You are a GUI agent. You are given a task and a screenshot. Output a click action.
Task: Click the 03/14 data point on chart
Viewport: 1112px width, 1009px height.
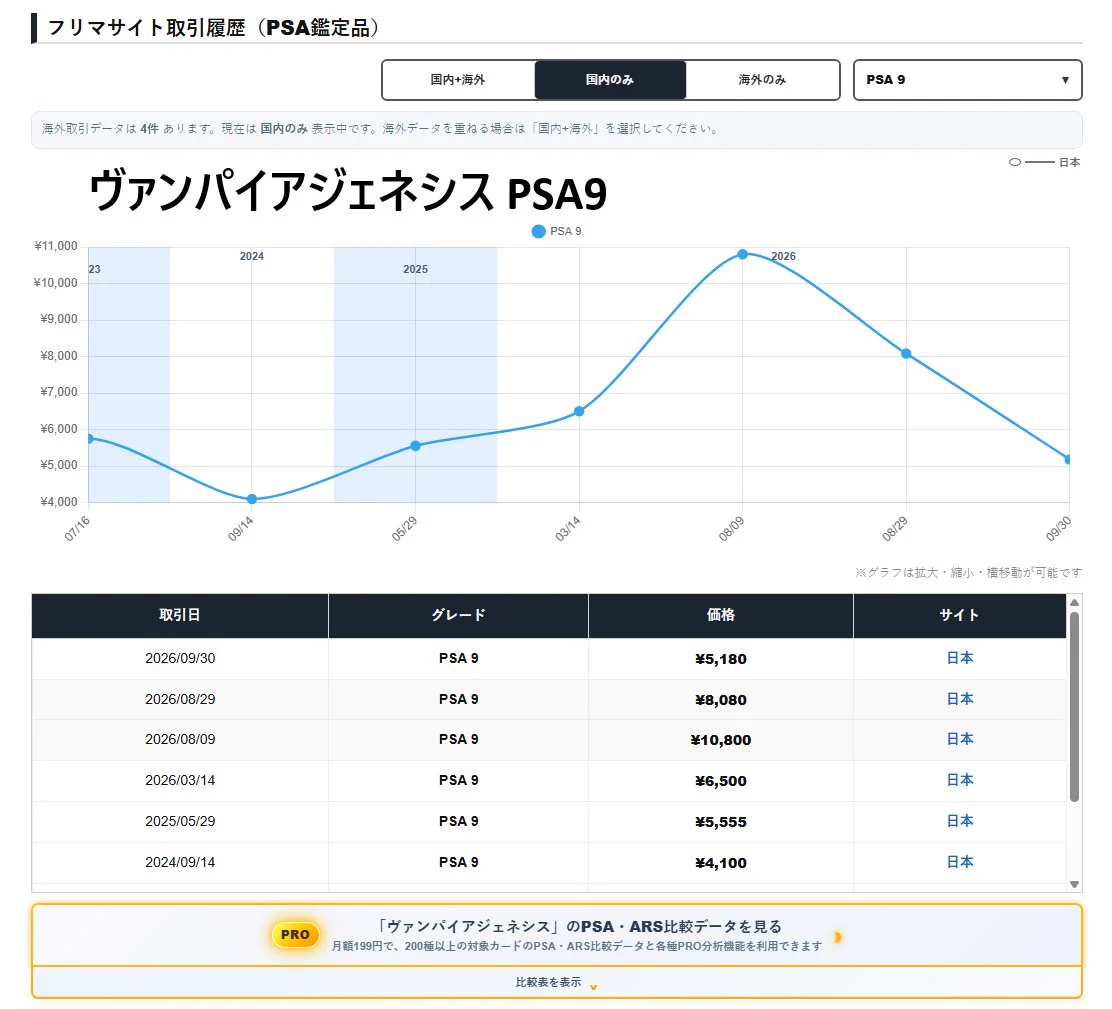coord(579,411)
